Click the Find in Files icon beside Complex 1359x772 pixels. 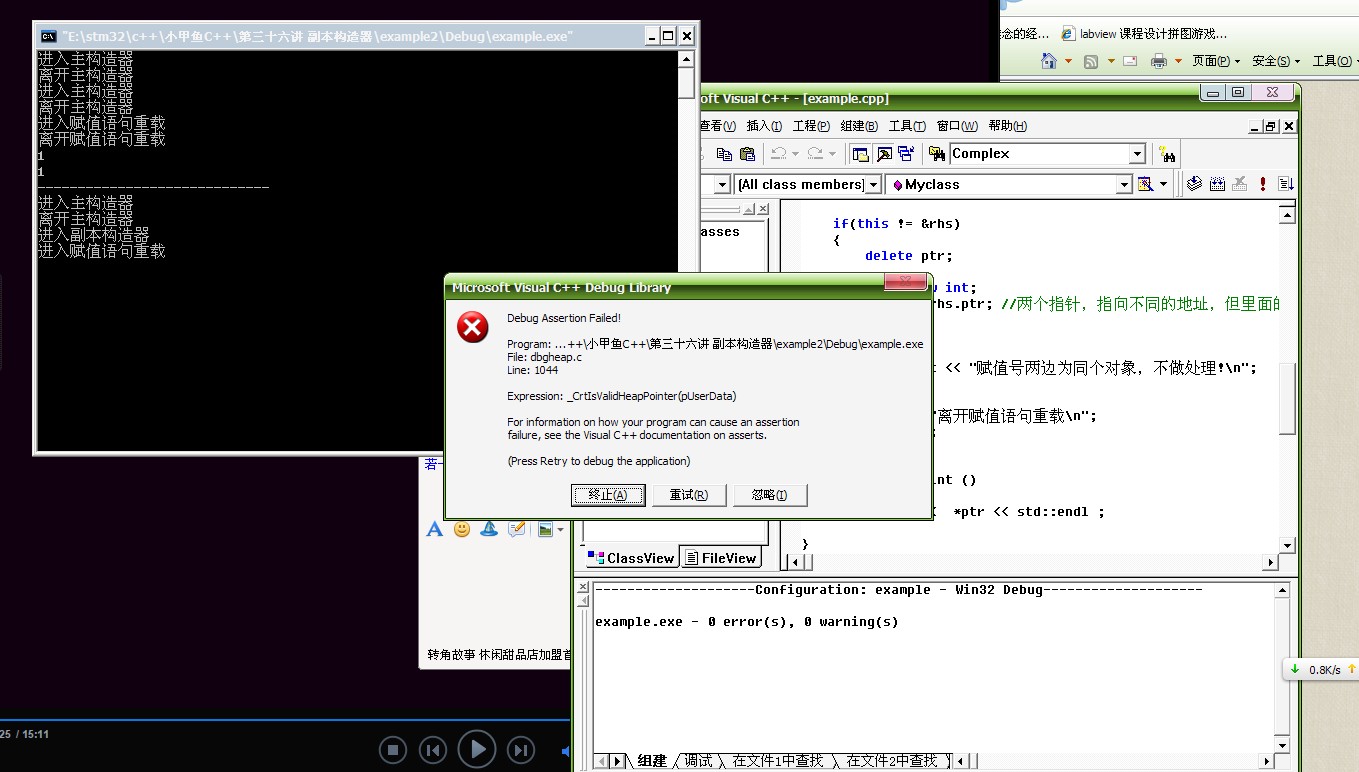pyautogui.click(x=937, y=154)
